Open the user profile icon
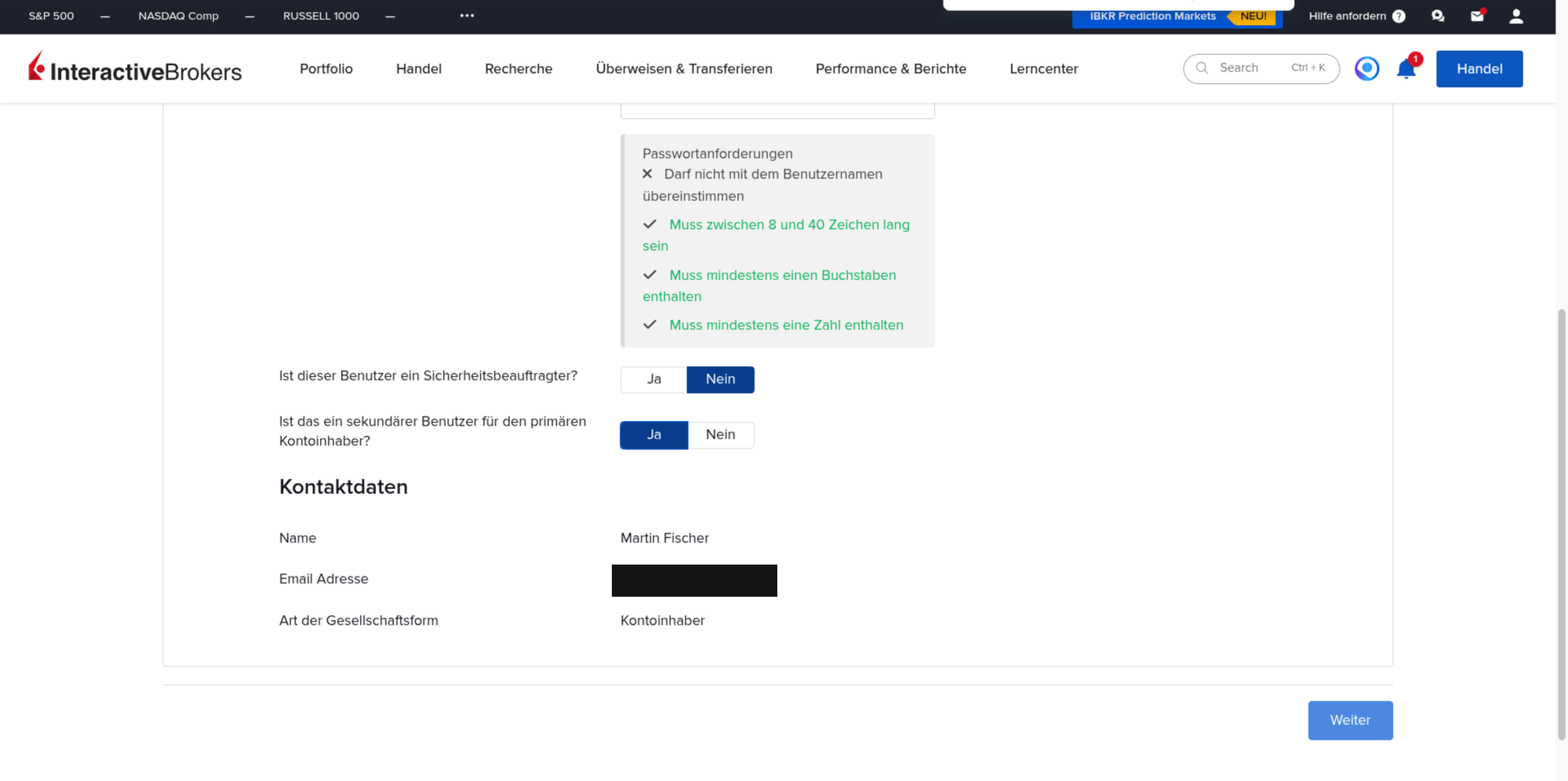 click(1516, 16)
